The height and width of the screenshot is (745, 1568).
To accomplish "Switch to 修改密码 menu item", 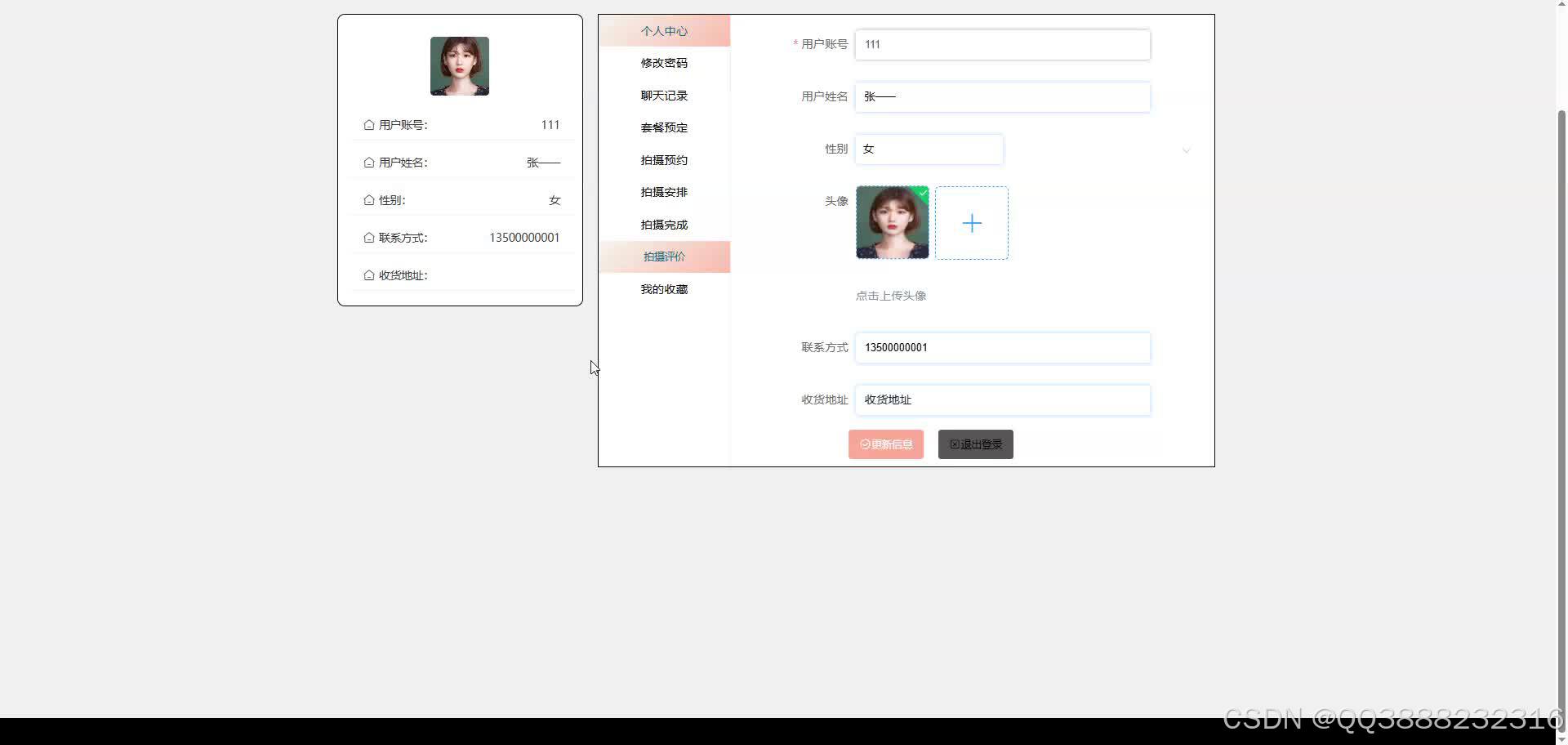I will click(664, 63).
